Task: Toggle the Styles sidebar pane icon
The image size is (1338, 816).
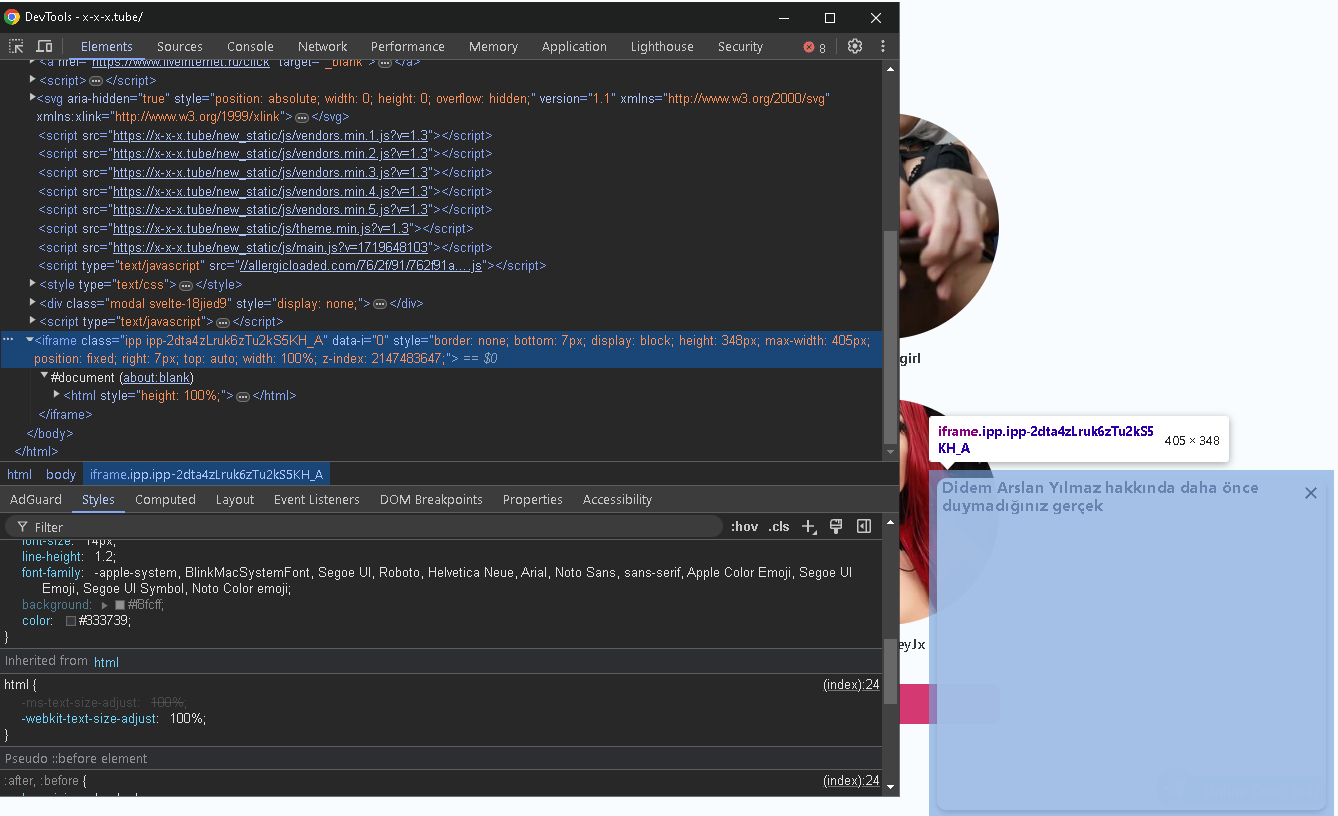Action: click(x=863, y=526)
